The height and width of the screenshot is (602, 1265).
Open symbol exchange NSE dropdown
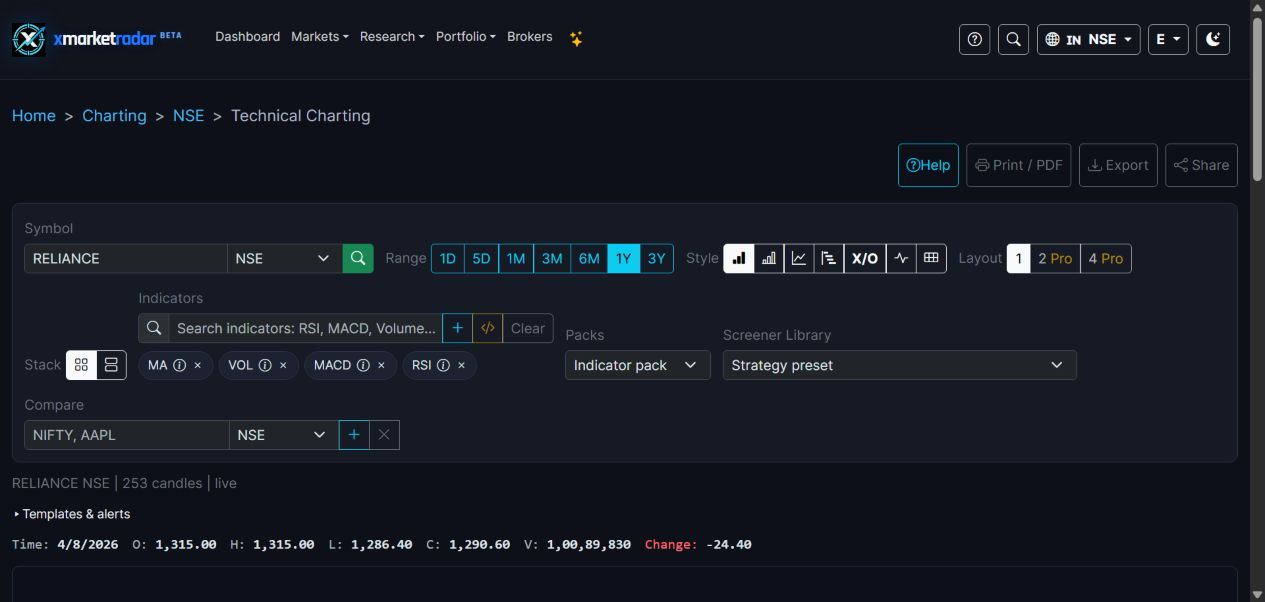285,258
